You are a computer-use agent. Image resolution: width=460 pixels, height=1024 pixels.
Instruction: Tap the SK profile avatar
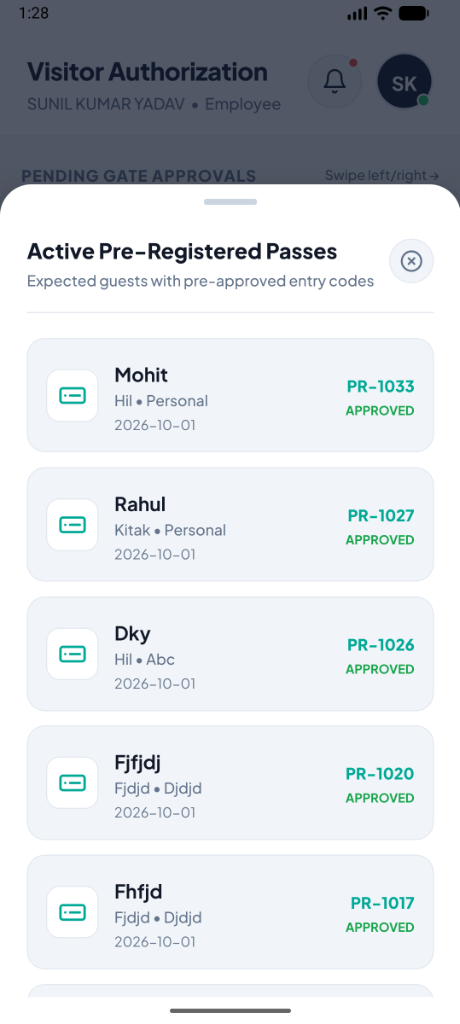pyautogui.click(x=404, y=81)
